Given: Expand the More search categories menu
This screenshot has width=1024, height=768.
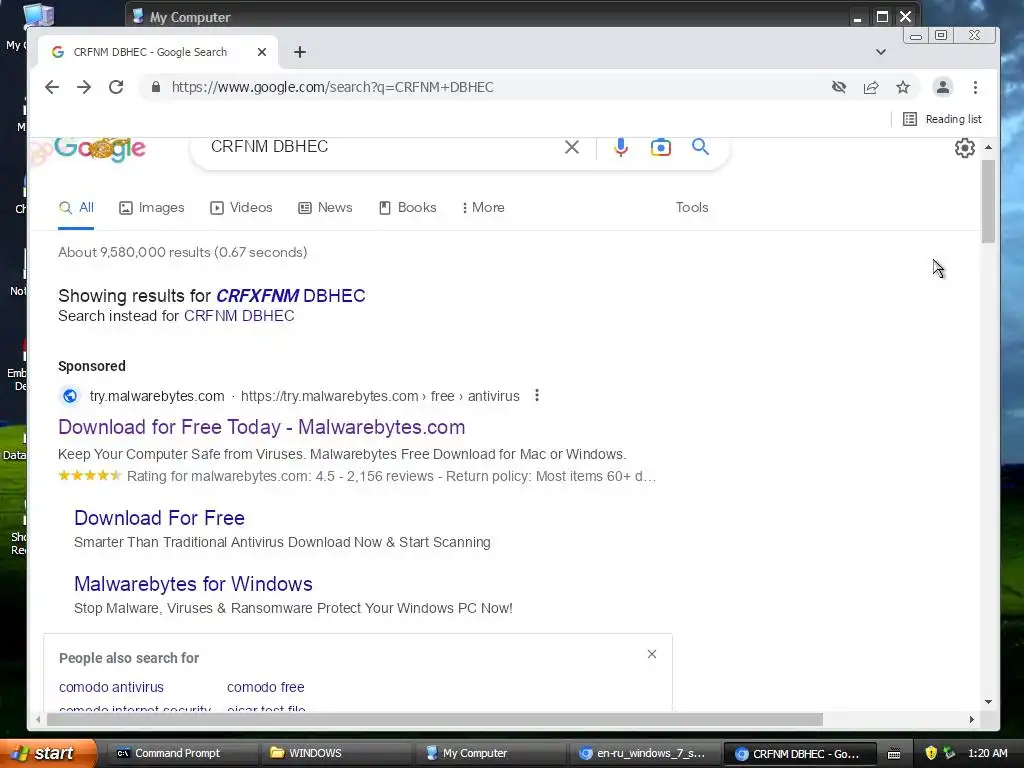Looking at the screenshot, I should [483, 208].
